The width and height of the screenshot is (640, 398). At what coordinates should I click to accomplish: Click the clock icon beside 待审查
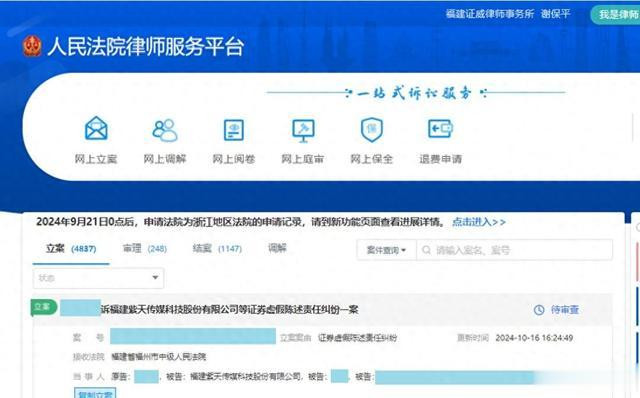pos(539,310)
